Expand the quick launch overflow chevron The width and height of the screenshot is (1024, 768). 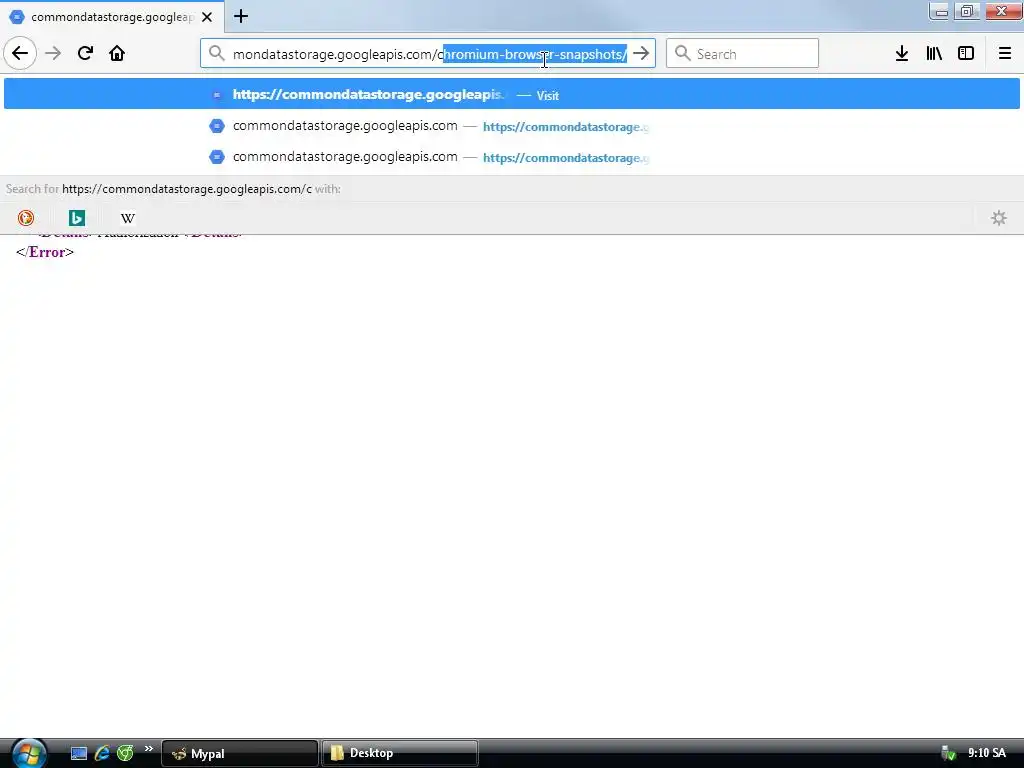[149, 749]
